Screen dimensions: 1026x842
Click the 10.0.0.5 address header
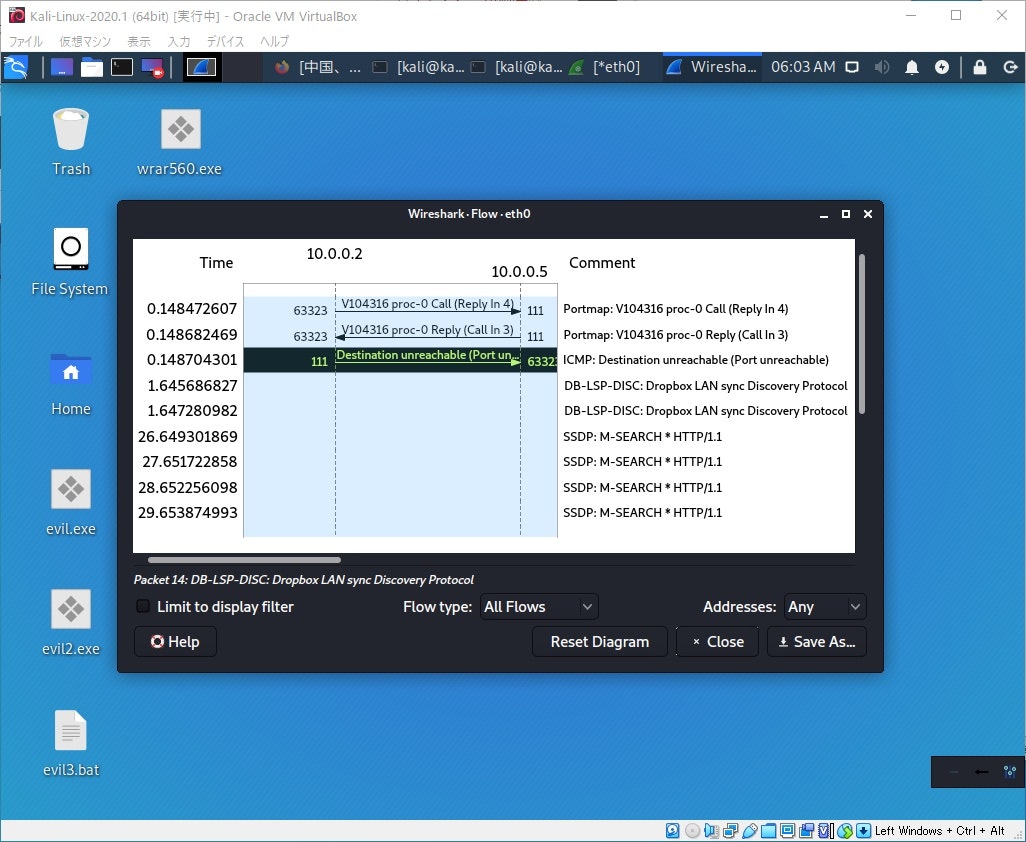click(520, 272)
